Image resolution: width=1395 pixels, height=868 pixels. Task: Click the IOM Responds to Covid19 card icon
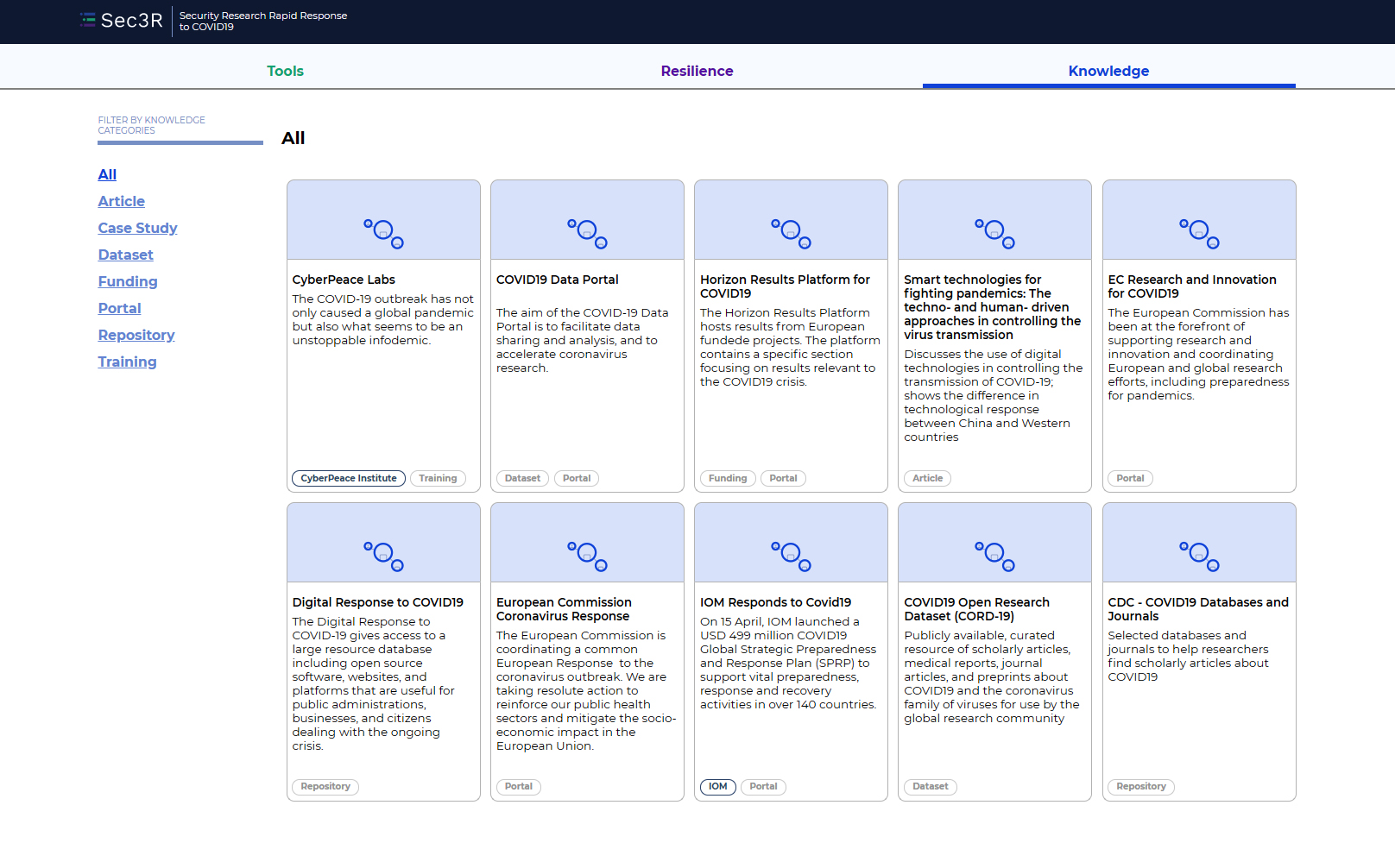(791, 556)
